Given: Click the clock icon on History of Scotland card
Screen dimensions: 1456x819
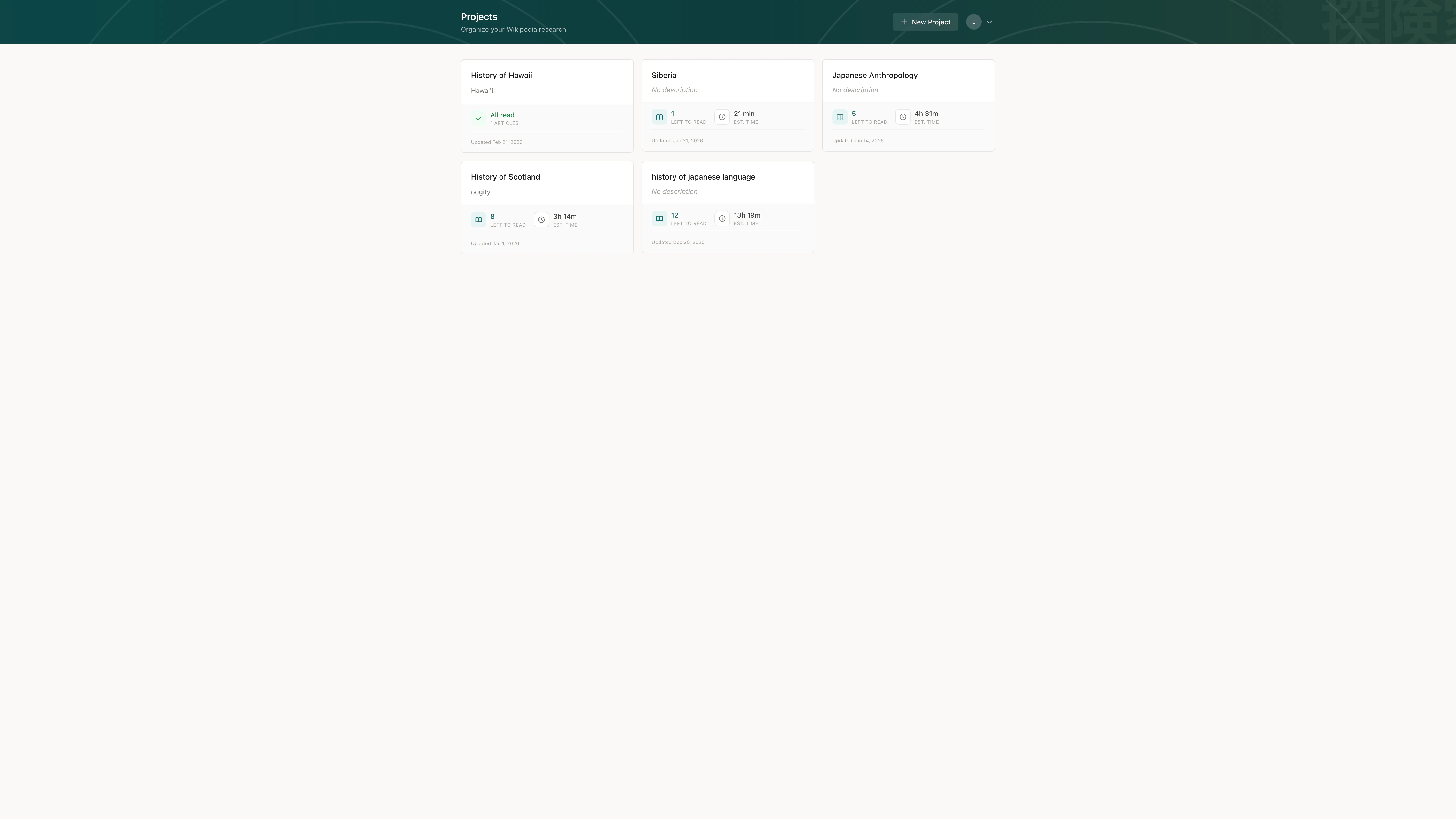Looking at the screenshot, I should tap(541, 220).
